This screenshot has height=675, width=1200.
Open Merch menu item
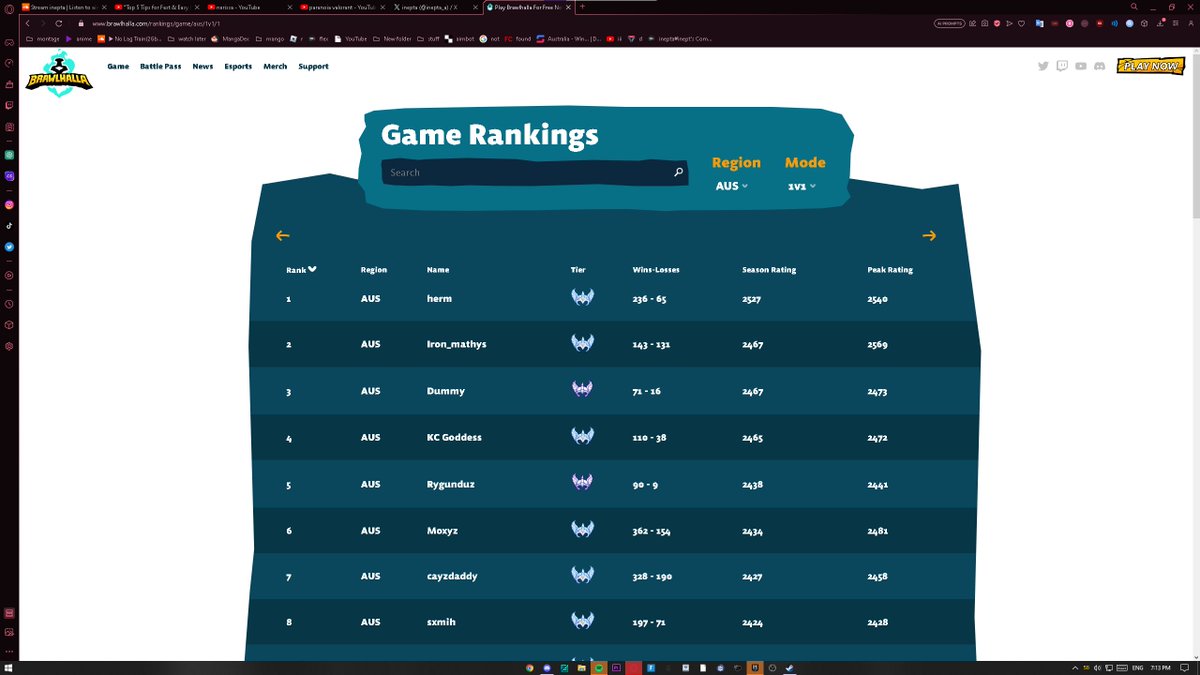click(x=275, y=66)
